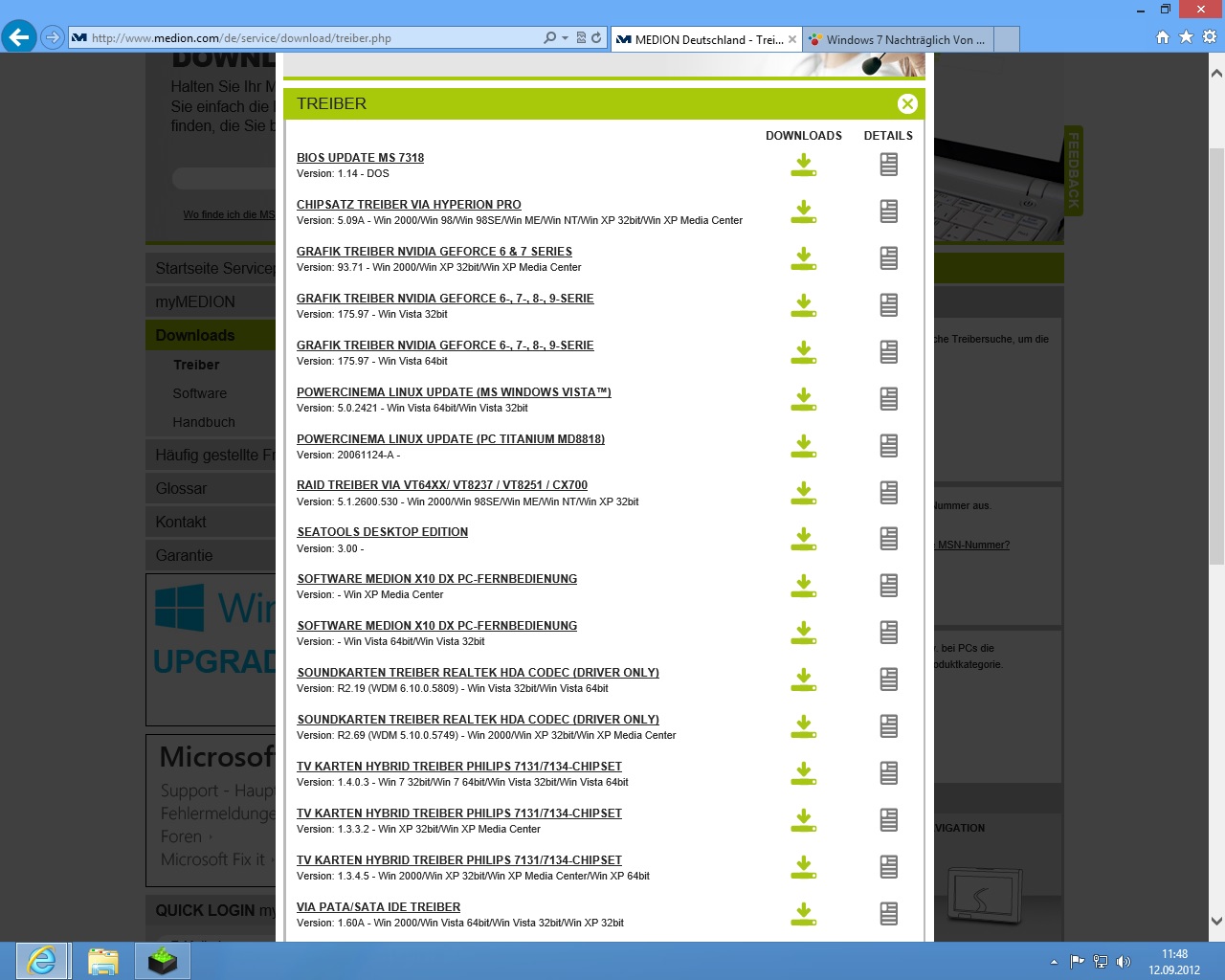Image resolution: width=1225 pixels, height=980 pixels.
Task: Open SeaTools Desktop Edition details
Action: tap(889, 539)
